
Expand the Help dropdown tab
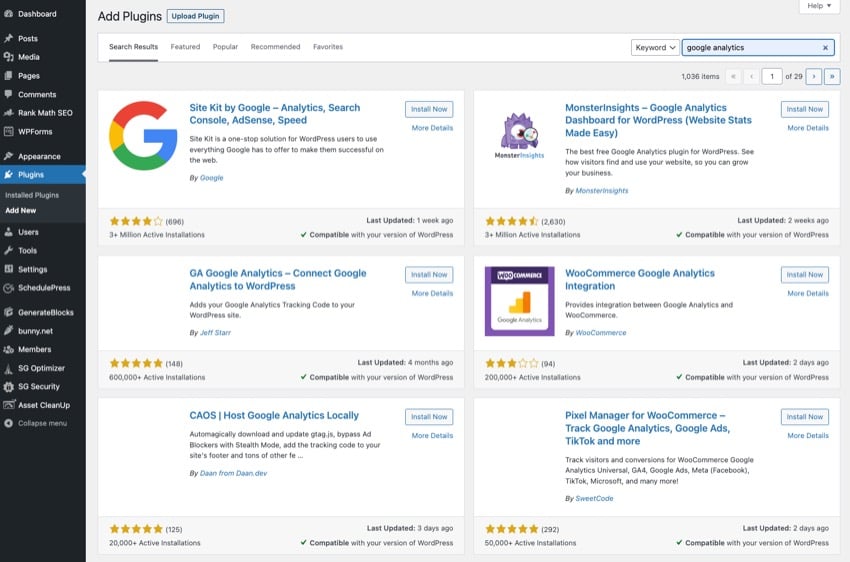819,6
